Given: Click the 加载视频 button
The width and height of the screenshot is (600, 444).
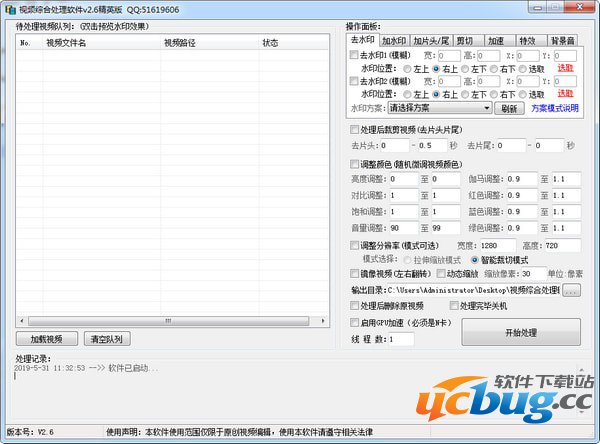Looking at the screenshot, I should [x=47, y=339].
